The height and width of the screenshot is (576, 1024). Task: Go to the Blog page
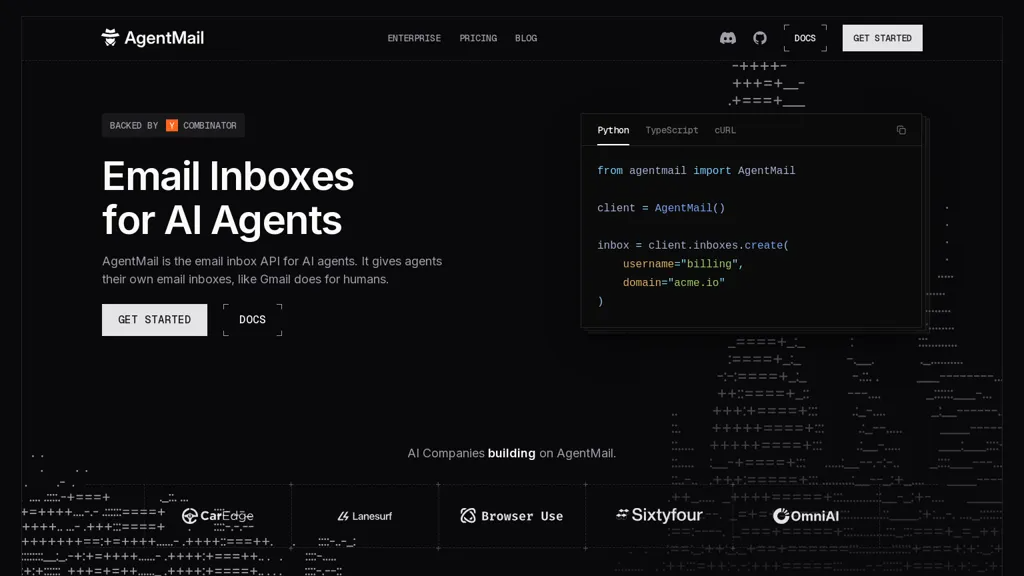pyautogui.click(x=526, y=38)
